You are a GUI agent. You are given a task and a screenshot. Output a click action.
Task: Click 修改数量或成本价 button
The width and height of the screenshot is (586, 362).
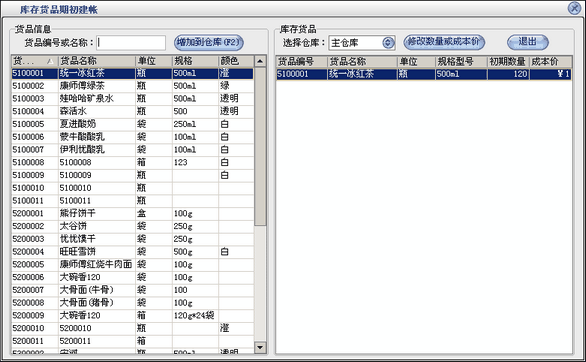tap(444, 42)
